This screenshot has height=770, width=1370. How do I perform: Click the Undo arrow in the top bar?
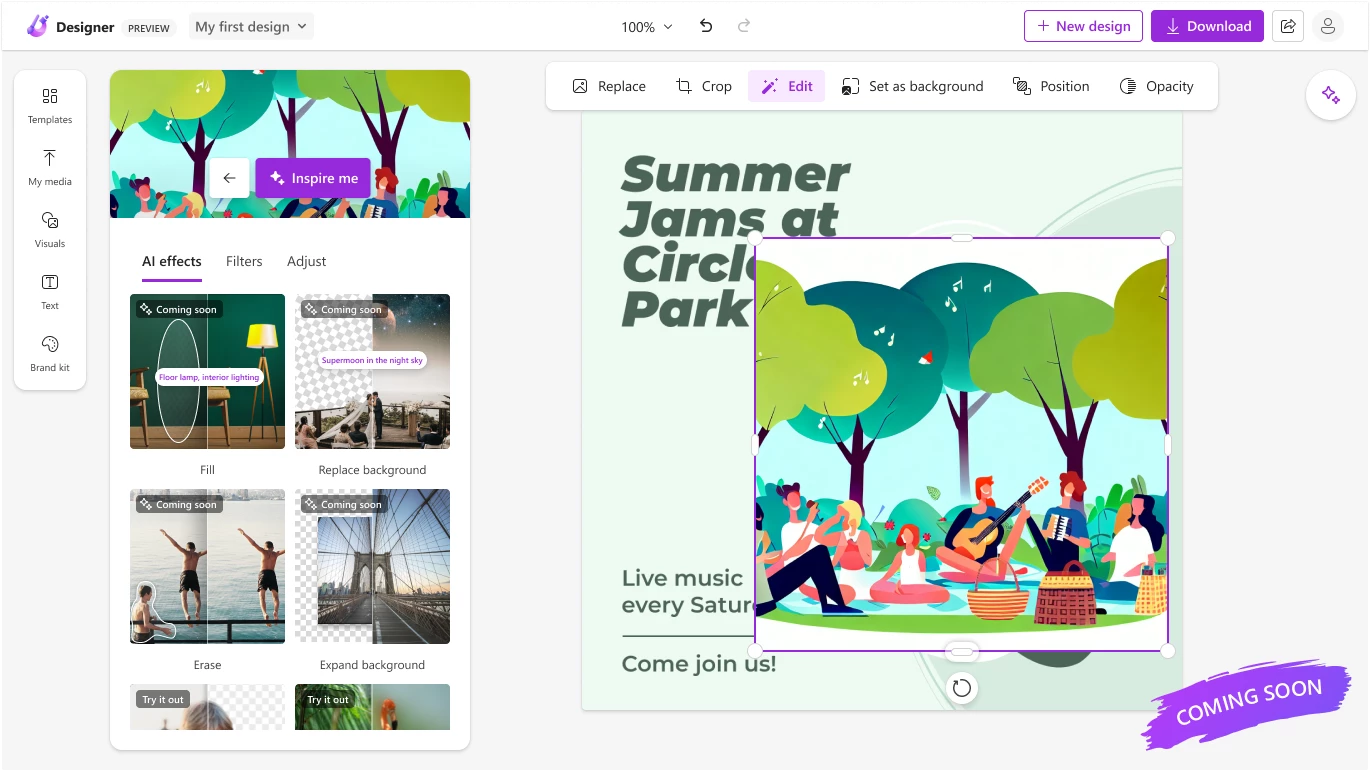705,27
